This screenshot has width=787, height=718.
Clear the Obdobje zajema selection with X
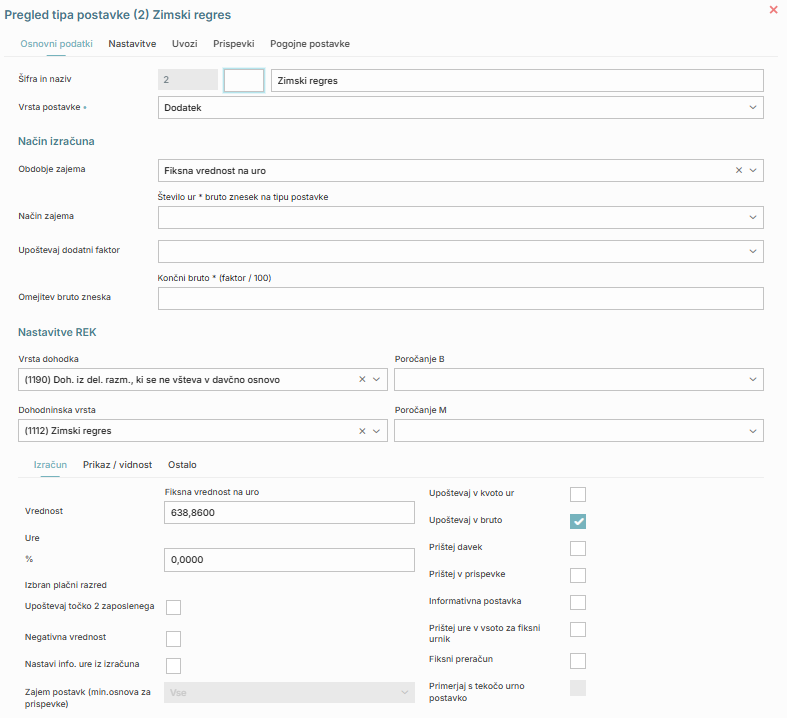pyautogui.click(x=739, y=171)
